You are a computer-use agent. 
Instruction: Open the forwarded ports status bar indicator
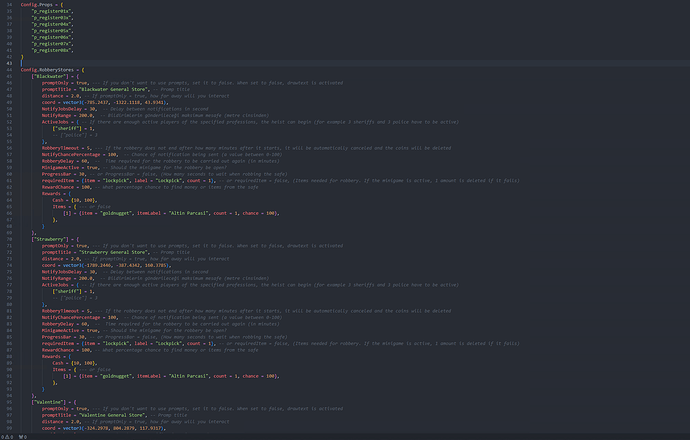(23, 437)
